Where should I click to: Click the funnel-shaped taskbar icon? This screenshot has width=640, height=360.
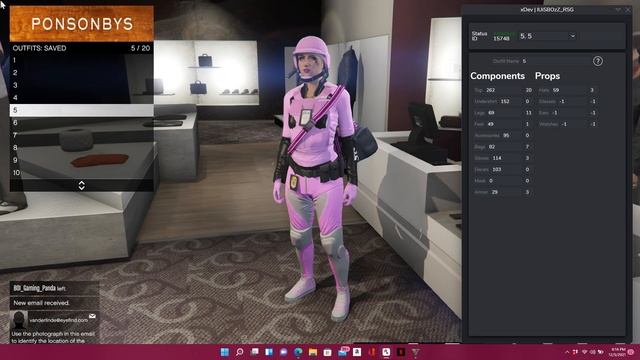point(416,352)
